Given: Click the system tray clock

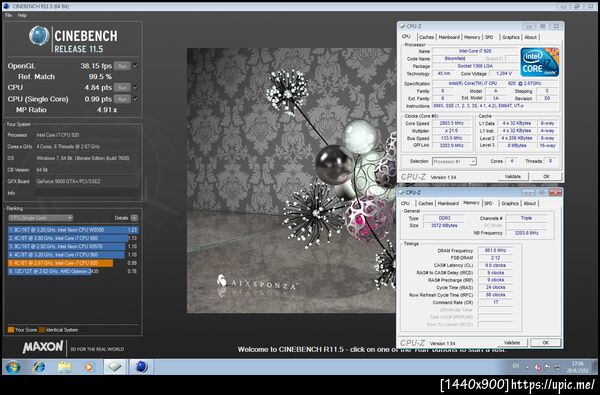Looking at the screenshot, I should 577,367.
